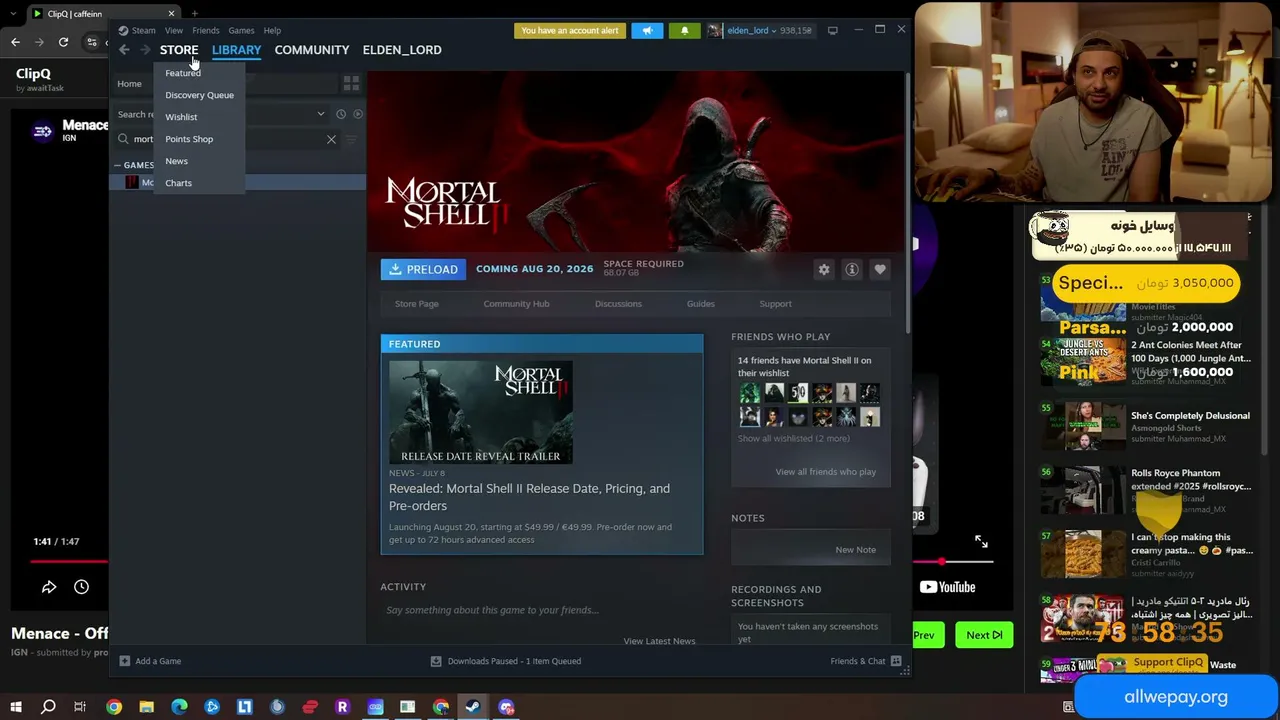Click the account alert banner
This screenshot has height=720, width=1280.
(x=570, y=30)
